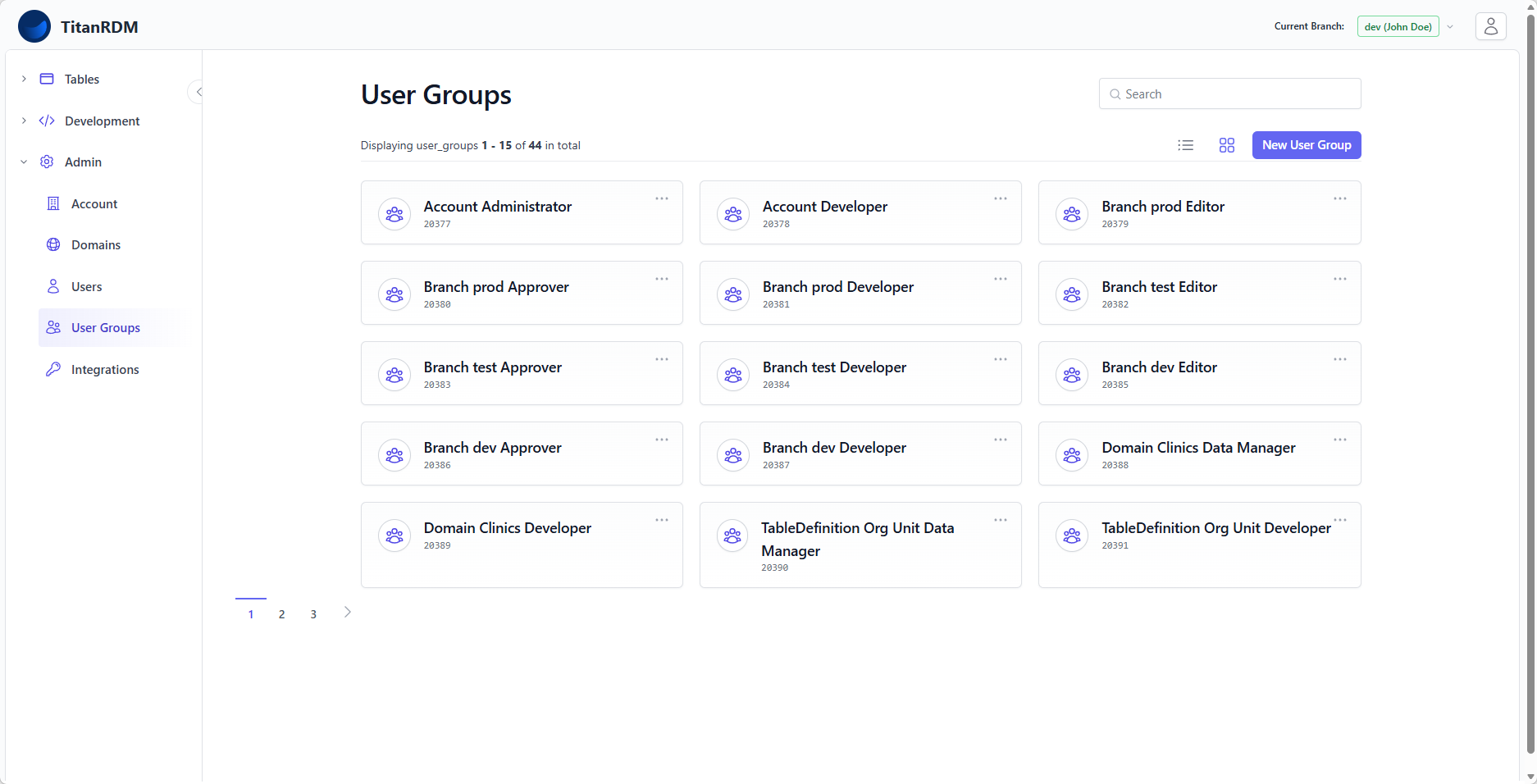Click the TitanRDM title text
1537x784 pixels.
(99, 27)
